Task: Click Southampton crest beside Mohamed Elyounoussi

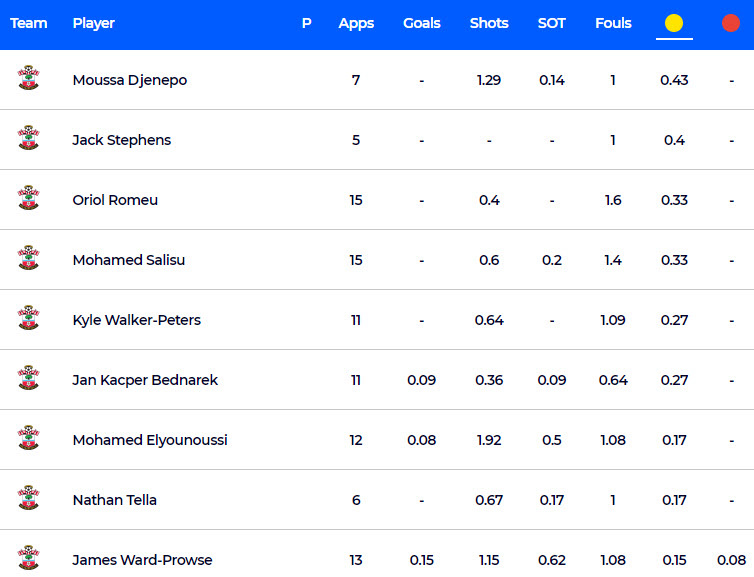Action: click(28, 439)
